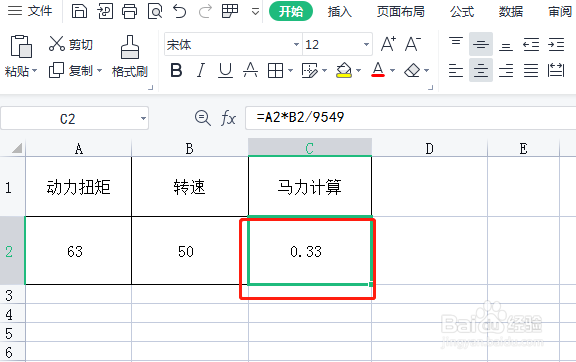Click the Redo arrow
This screenshot has width=576, height=362.
click(x=205, y=11)
